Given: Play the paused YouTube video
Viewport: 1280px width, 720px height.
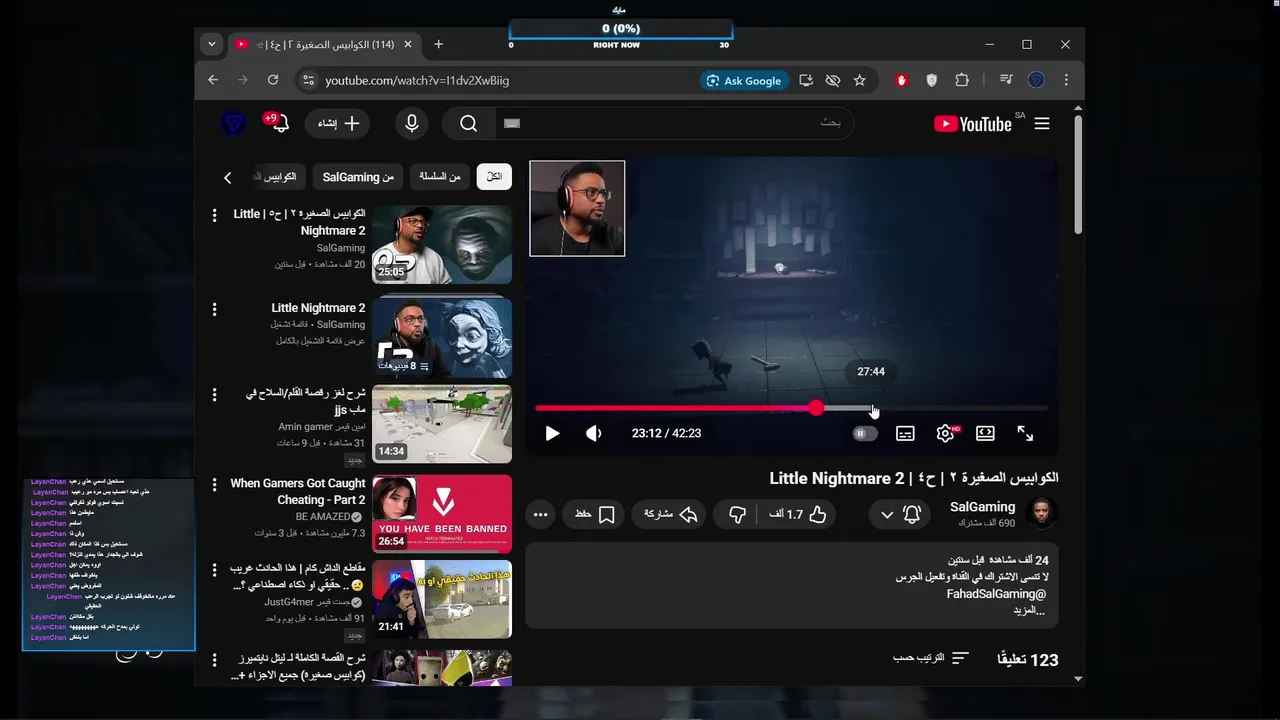Looking at the screenshot, I should click(552, 433).
